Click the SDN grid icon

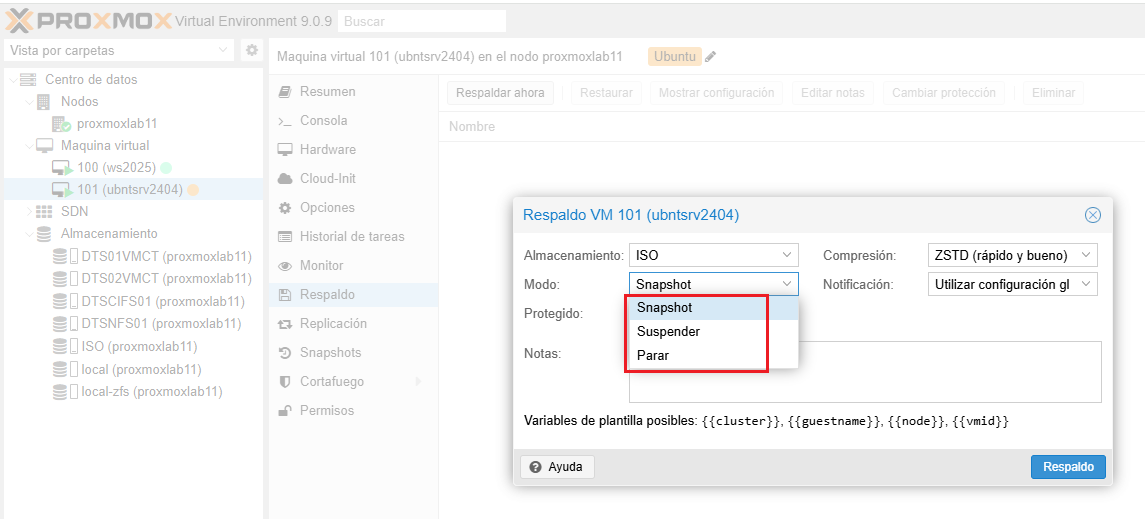click(44, 212)
